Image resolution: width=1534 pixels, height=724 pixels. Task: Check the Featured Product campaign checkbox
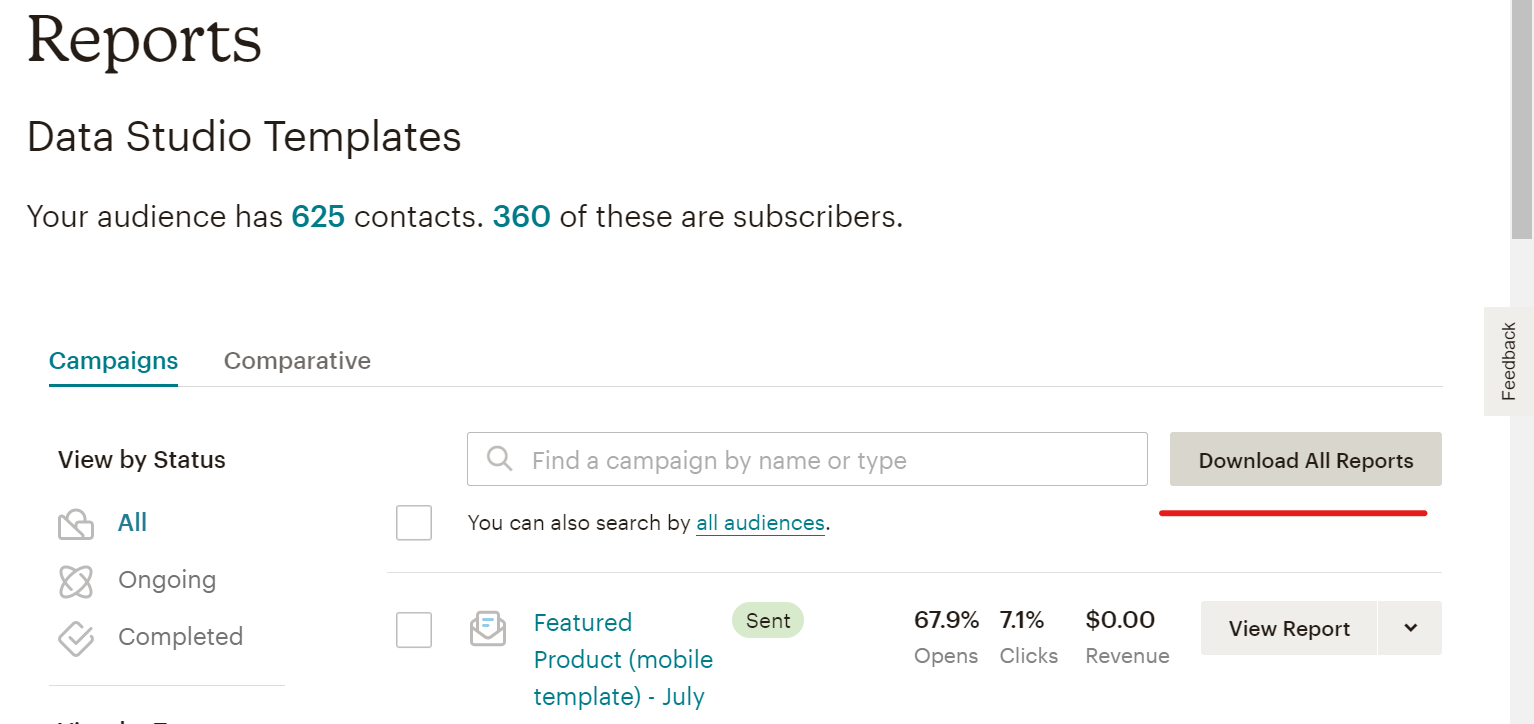pos(414,630)
